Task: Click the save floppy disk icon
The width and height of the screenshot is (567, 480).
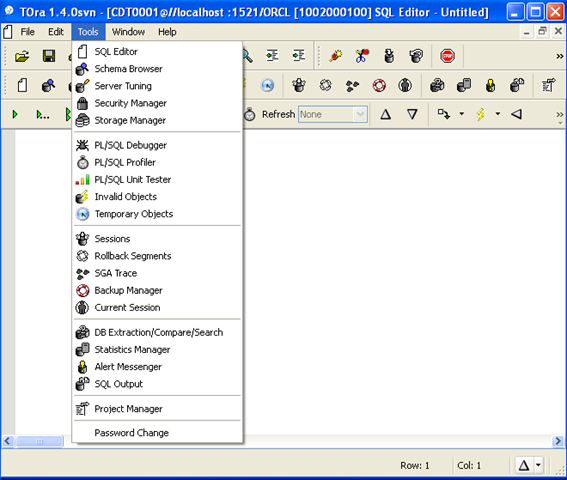Action: coord(49,56)
